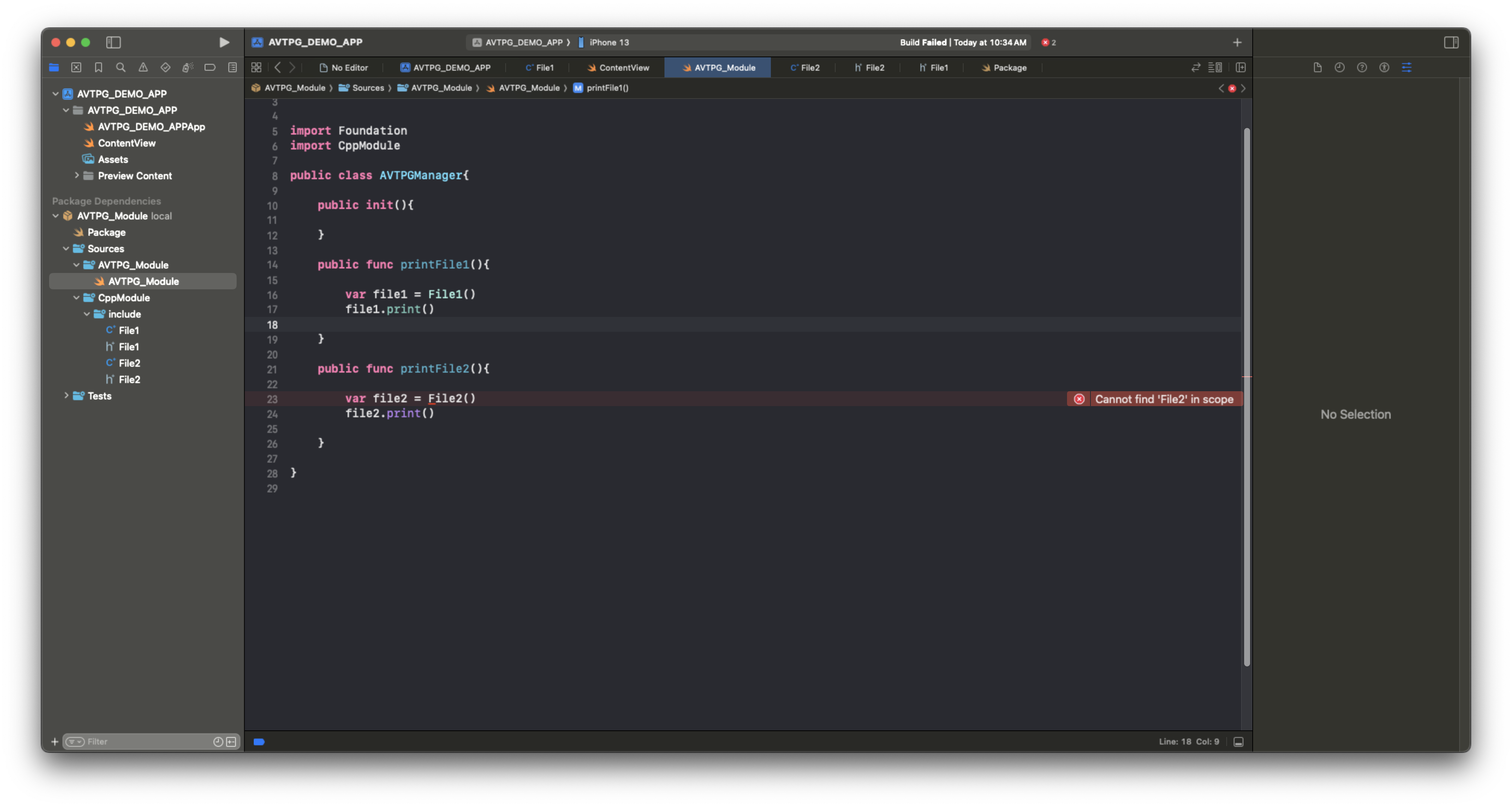Go forward in editor history
The height and width of the screenshot is (807, 1512).
[x=292, y=67]
